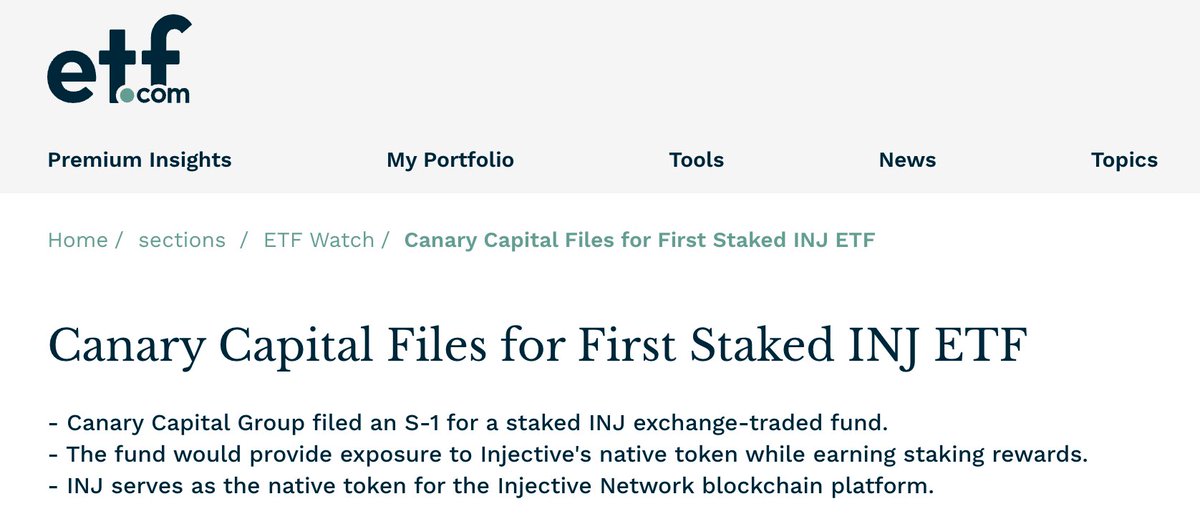Click the words 'Injective Network' in the summary
The height and width of the screenshot is (524, 1200).
[x=572, y=487]
